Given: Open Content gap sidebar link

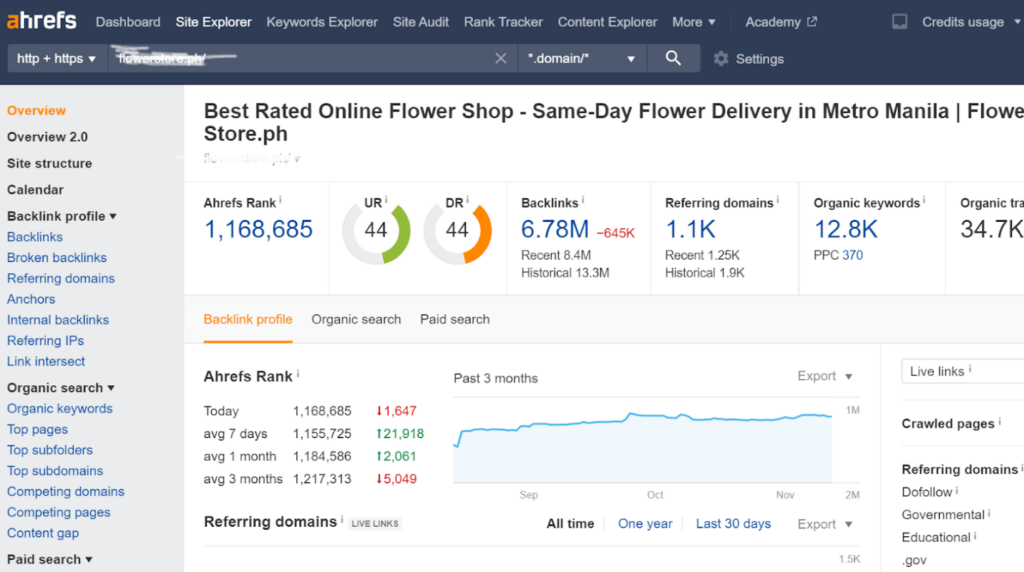Looking at the screenshot, I should 43,533.
